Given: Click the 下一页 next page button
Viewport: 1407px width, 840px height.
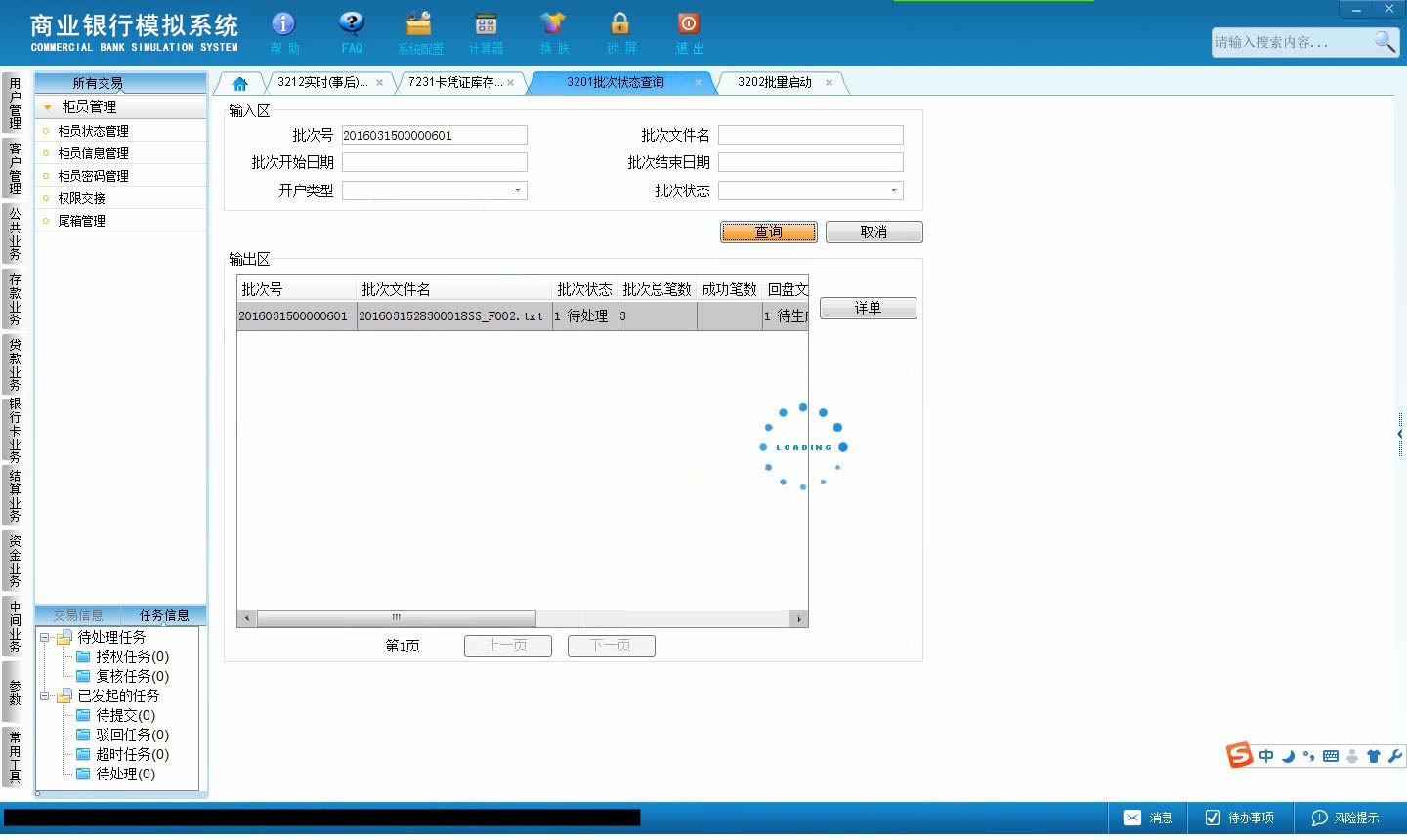Looking at the screenshot, I should point(611,646).
